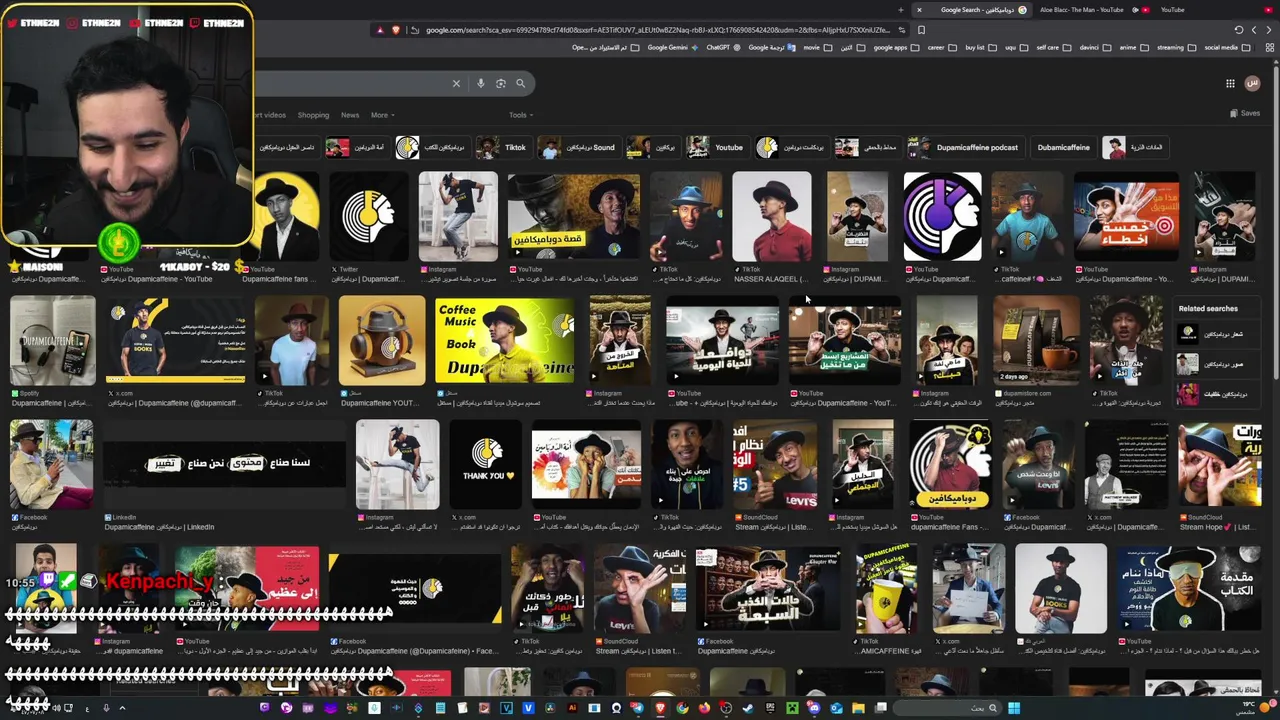Click the magnifier search icon in search box
This screenshot has width=1280, height=720.
(x=520, y=83)
